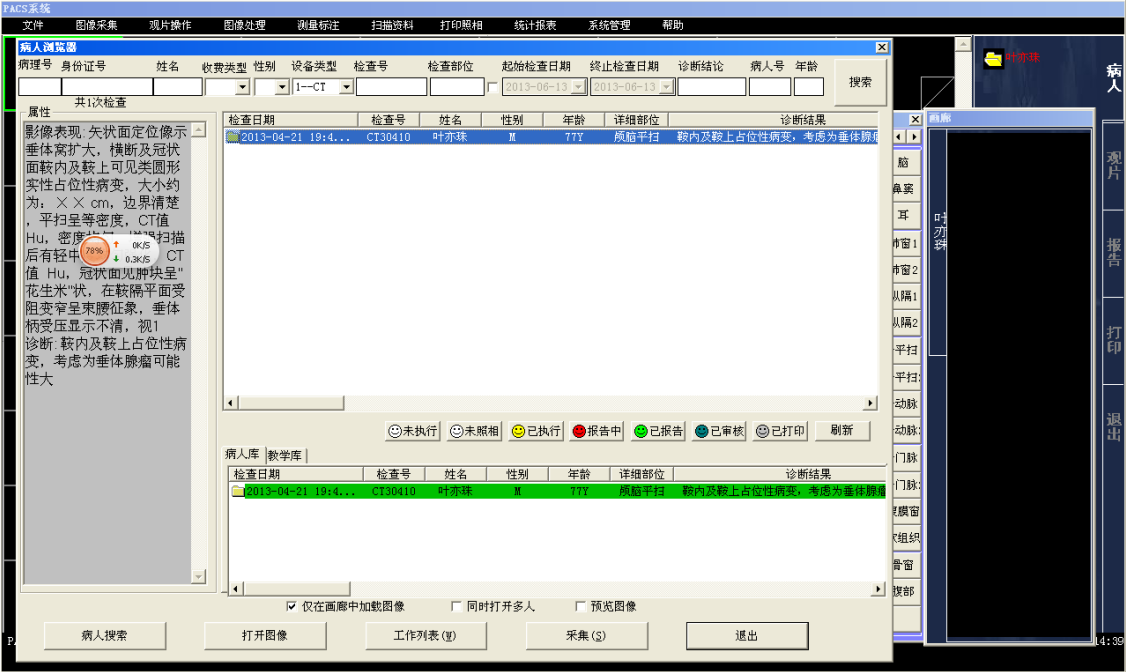Click scroll-up arrow of 属性 text panel
Viewport: 1126px width, 672px height.
[x=199, y=130]
